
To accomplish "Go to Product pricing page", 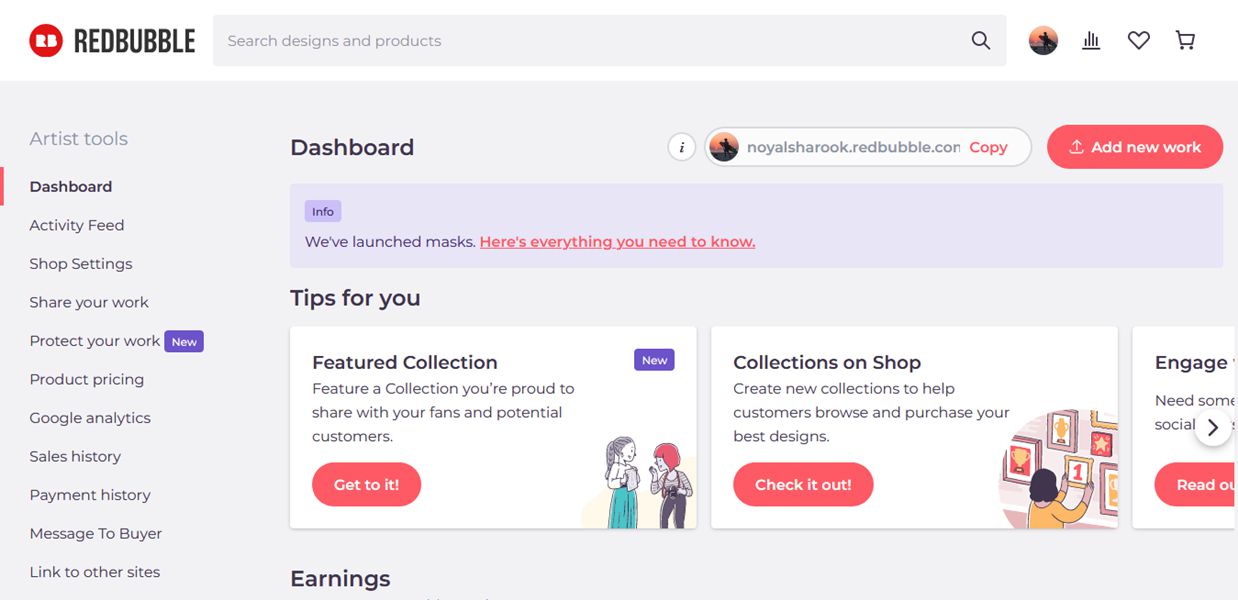I will coord(87,379).
